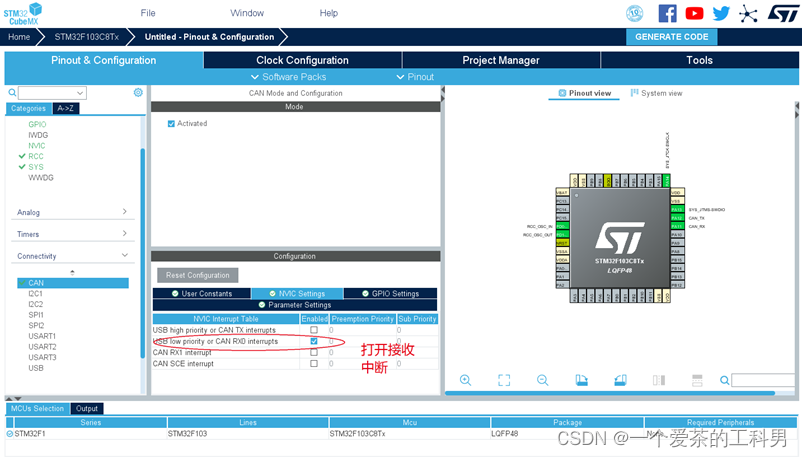
Task: Open the ST community network icon
Action: 748,13
